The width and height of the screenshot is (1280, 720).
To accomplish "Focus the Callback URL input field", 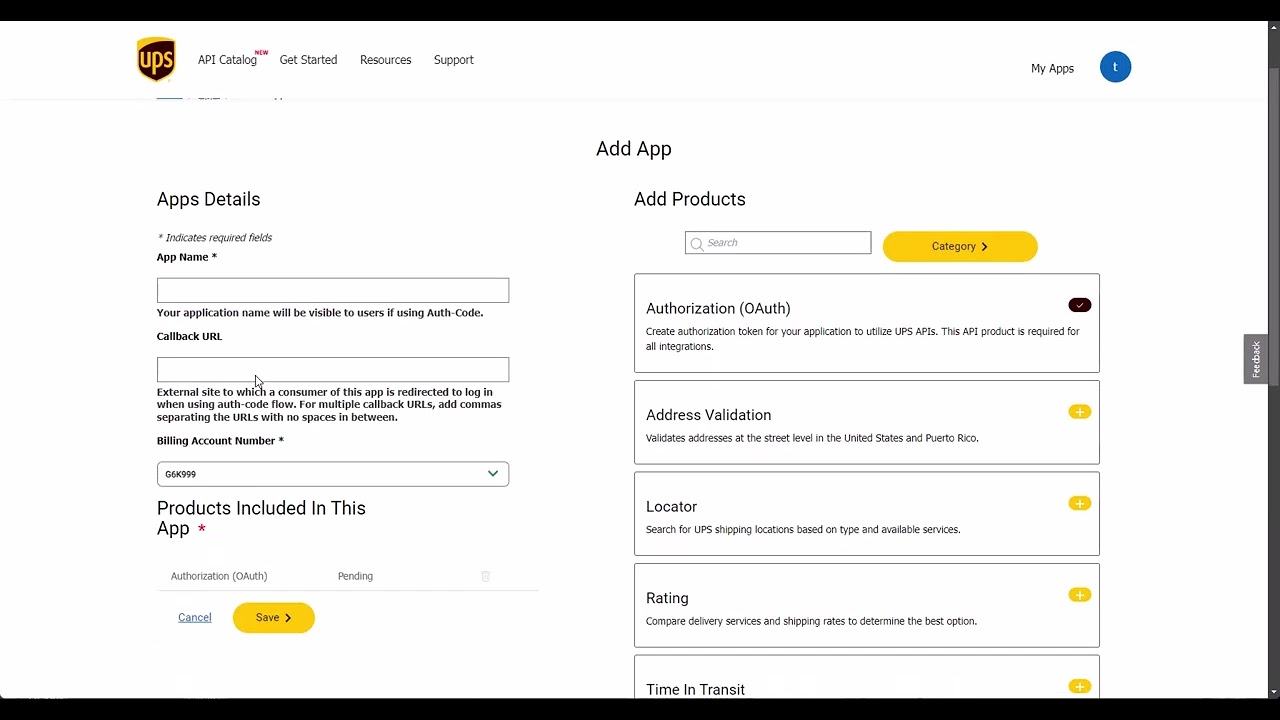I will [333, 370].
